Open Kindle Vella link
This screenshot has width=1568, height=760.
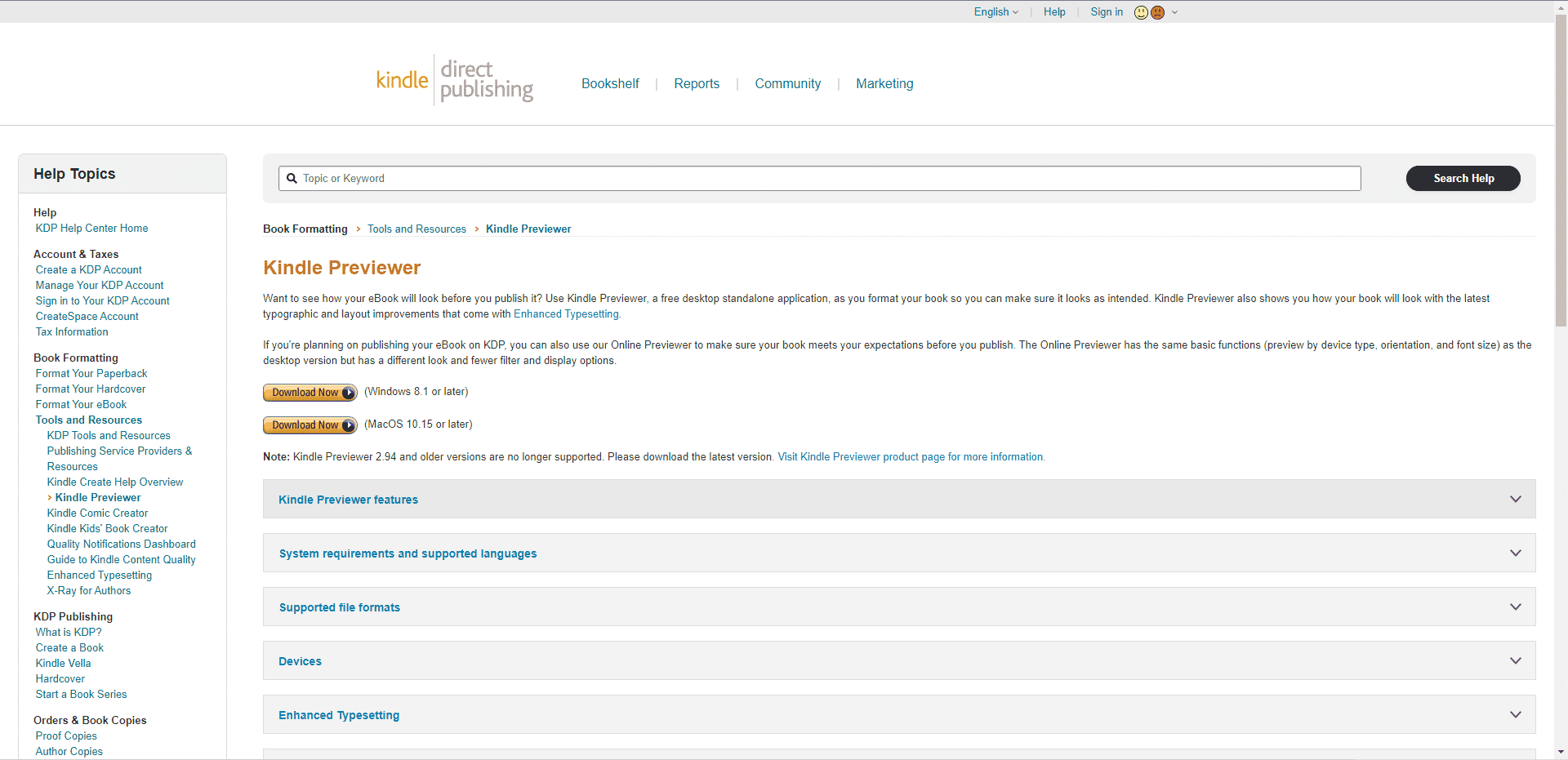pyautogui.click(x=63, y=663)
